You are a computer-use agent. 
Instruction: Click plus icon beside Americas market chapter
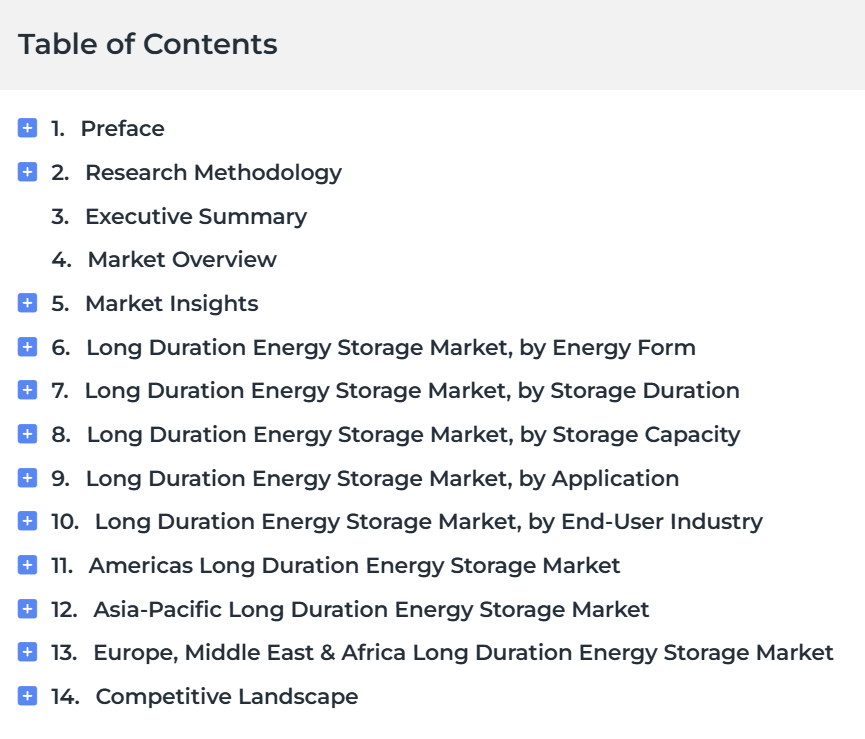(x=28, y=565)
